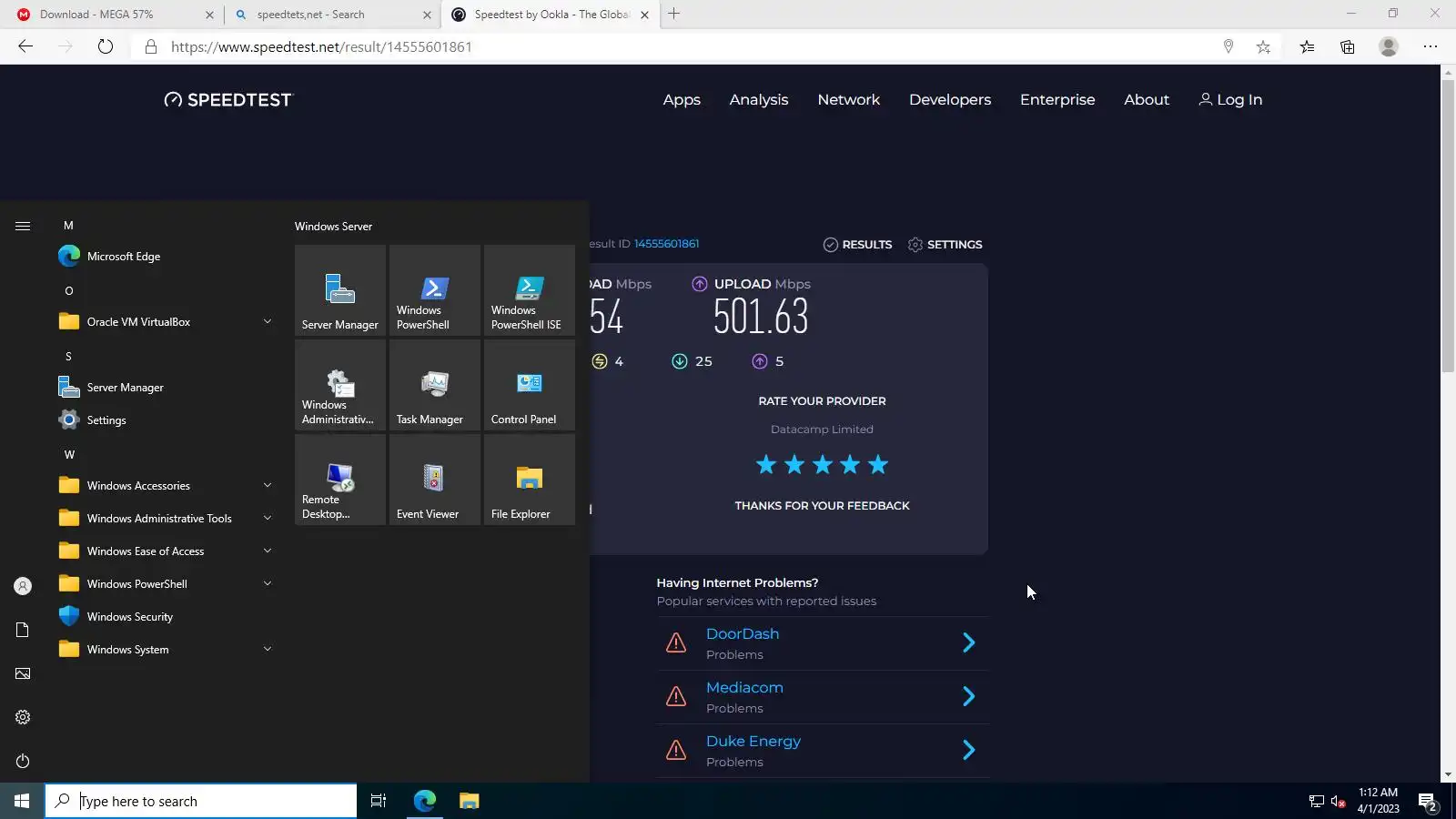Open browser Favorites list

1307,46
